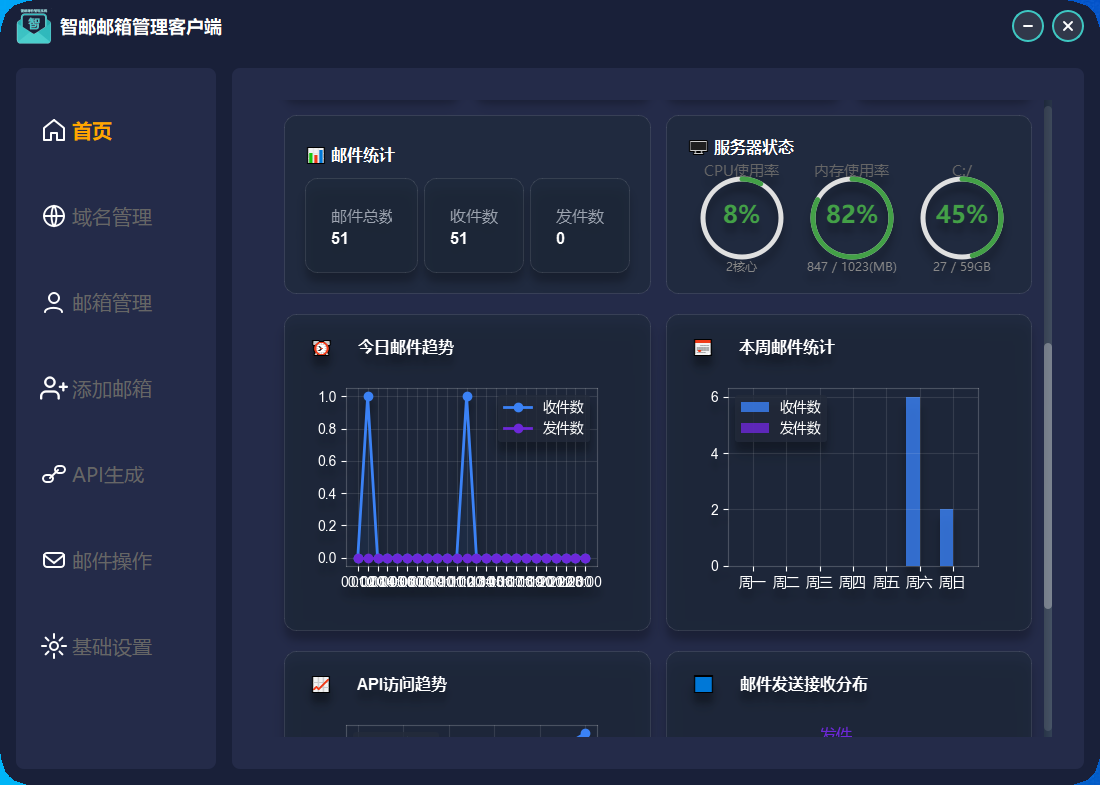Image resolution: width=1100 pixels, height=785 pixels.
Task: Click the 周六 bar in weekly chart
Action: pyautogui.click(x=913, y=481)
